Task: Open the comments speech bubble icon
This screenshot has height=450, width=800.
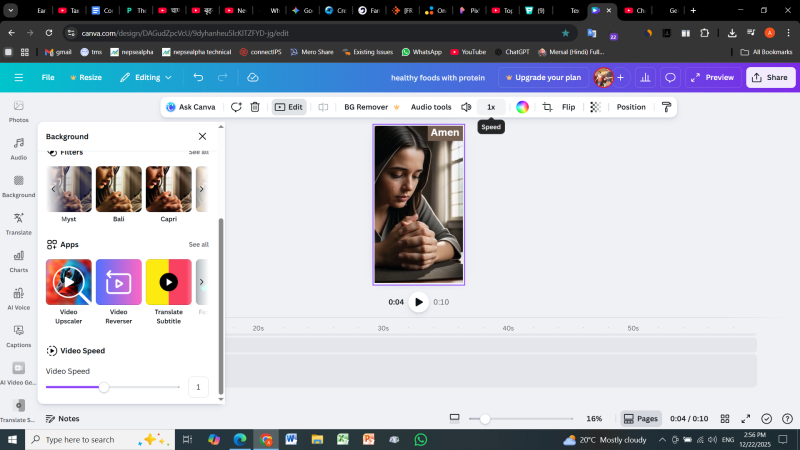Action: click(671, 77)
